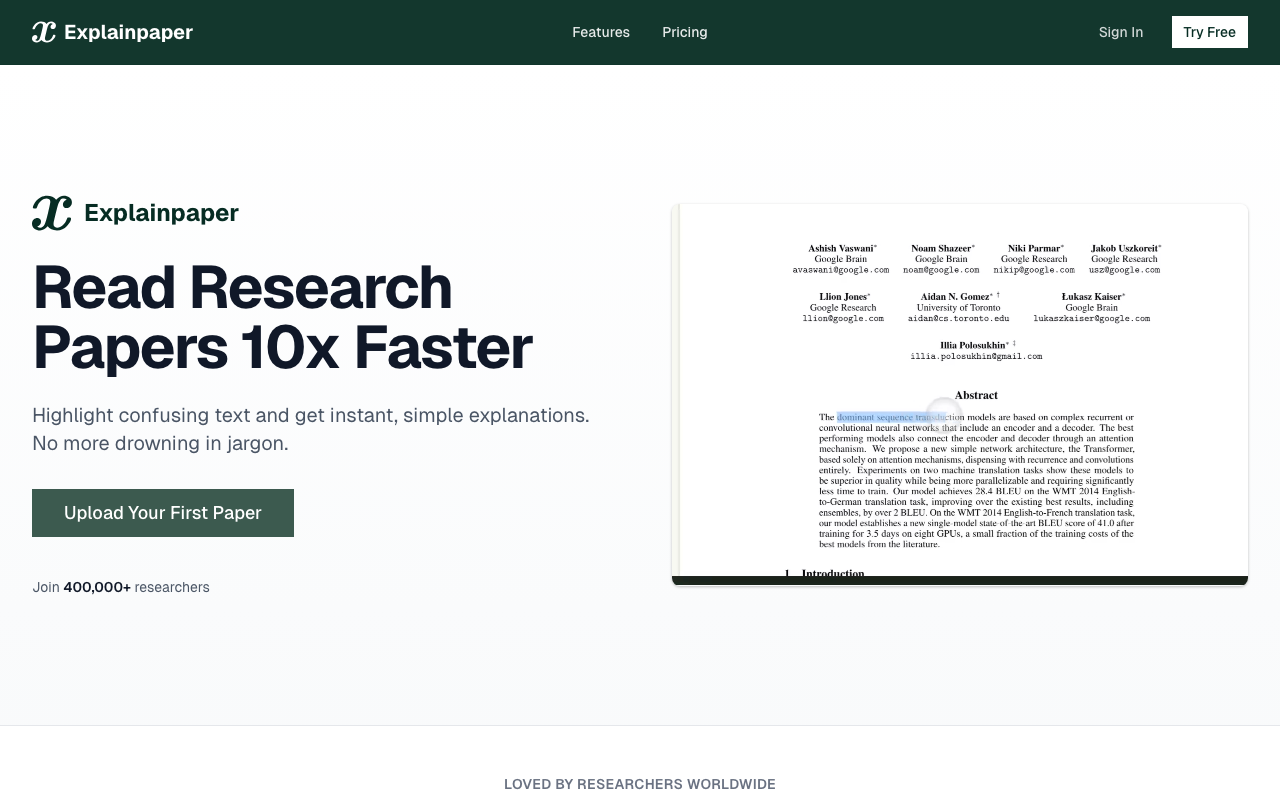Click author name Ashish Vaswani in paper
This screenshot has width=1280, height=800.
point(841,248)
